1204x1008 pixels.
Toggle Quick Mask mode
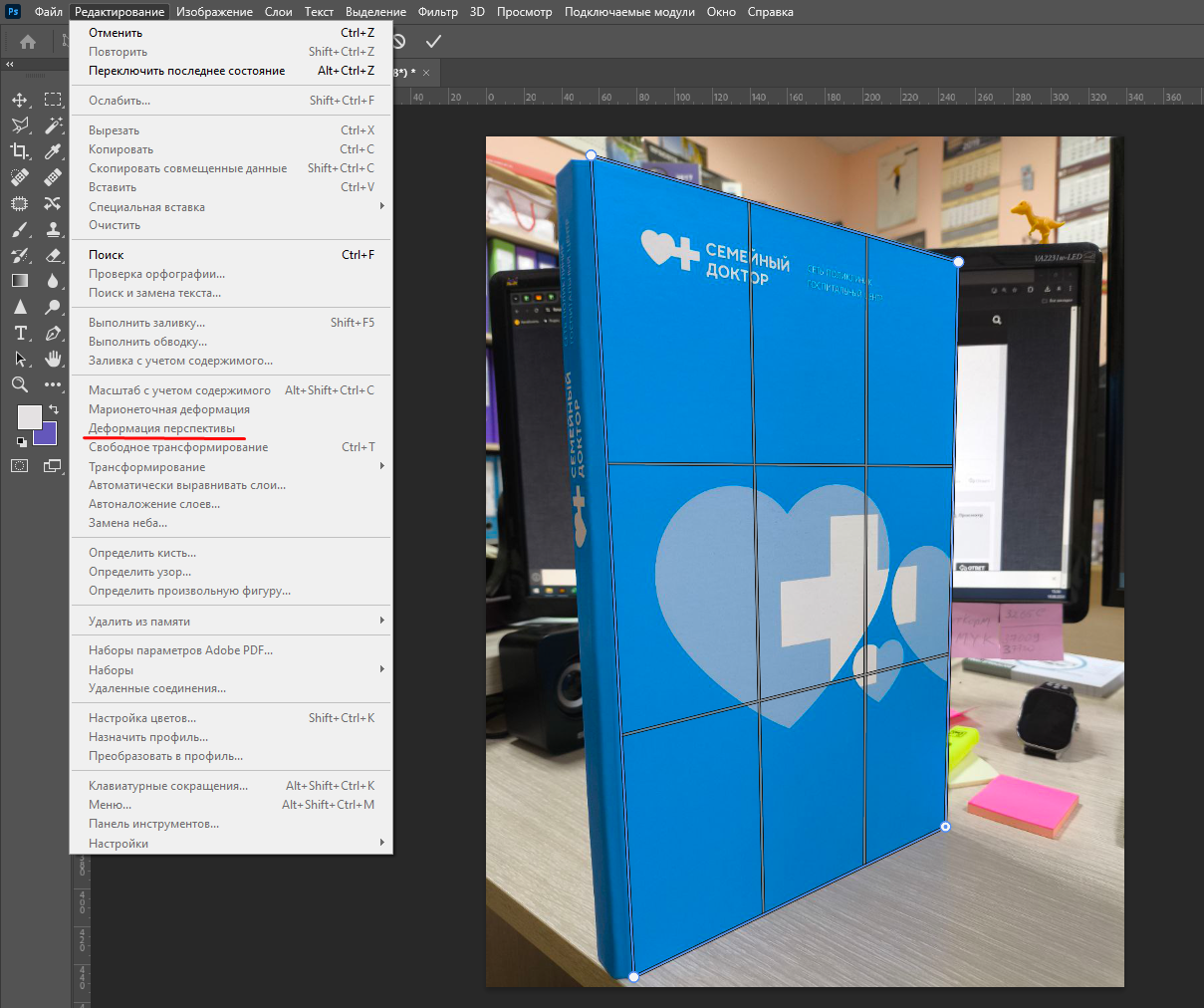click(x=20, y=465)
